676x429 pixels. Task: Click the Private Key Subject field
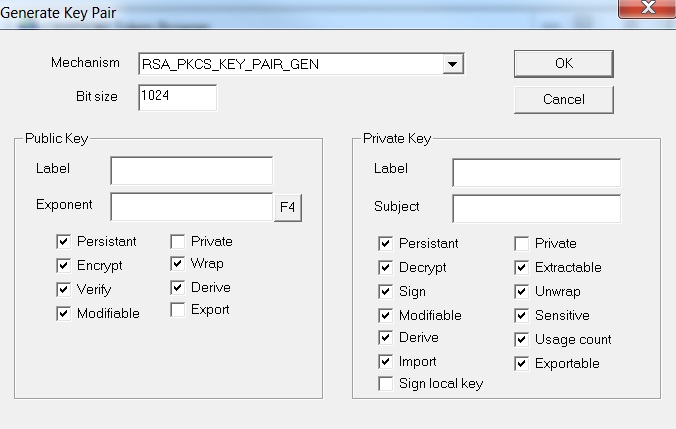536,208
